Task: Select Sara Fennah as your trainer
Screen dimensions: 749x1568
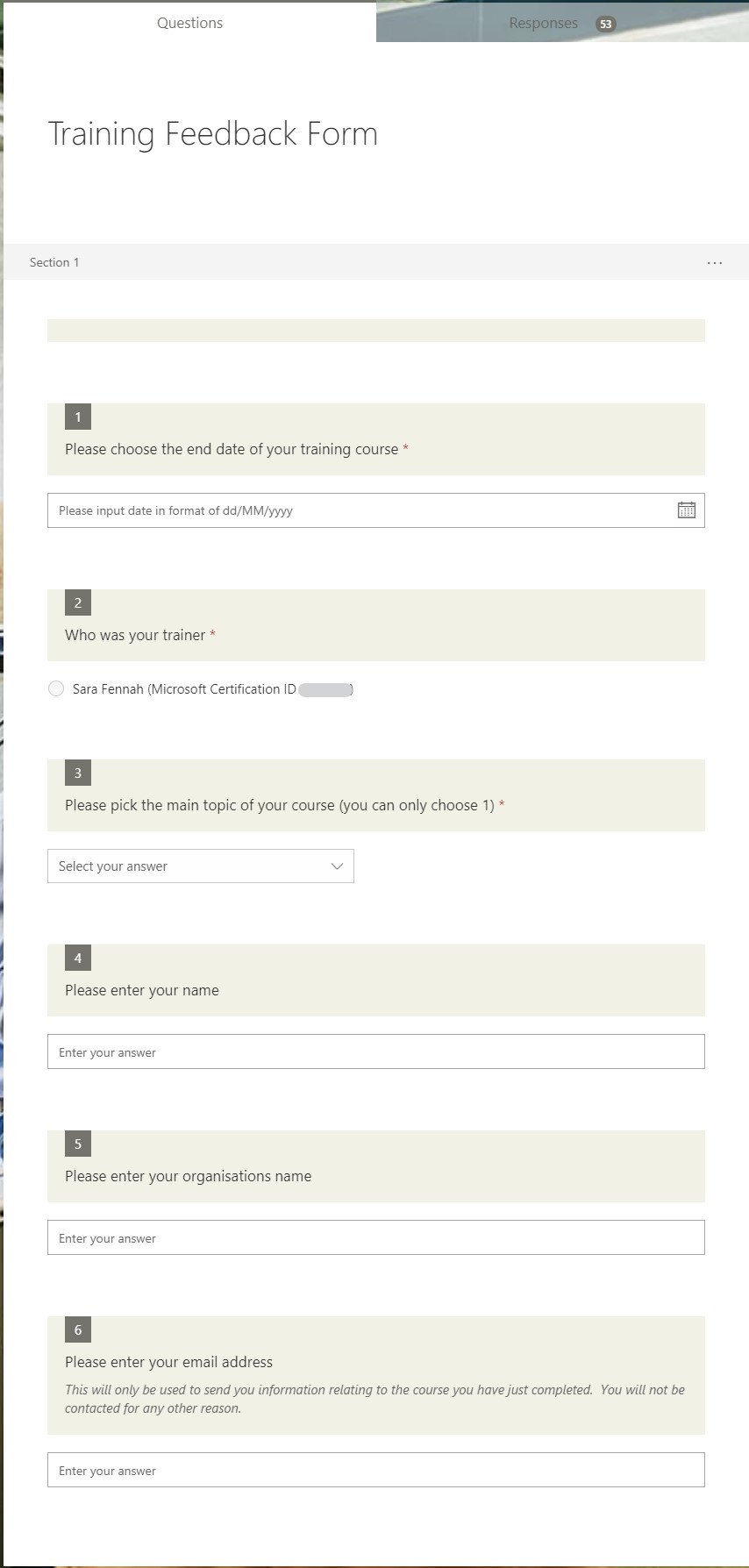Action: pos(56,688)
